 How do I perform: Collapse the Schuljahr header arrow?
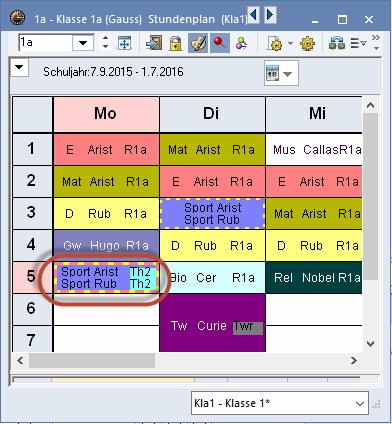tap(19, 68)
